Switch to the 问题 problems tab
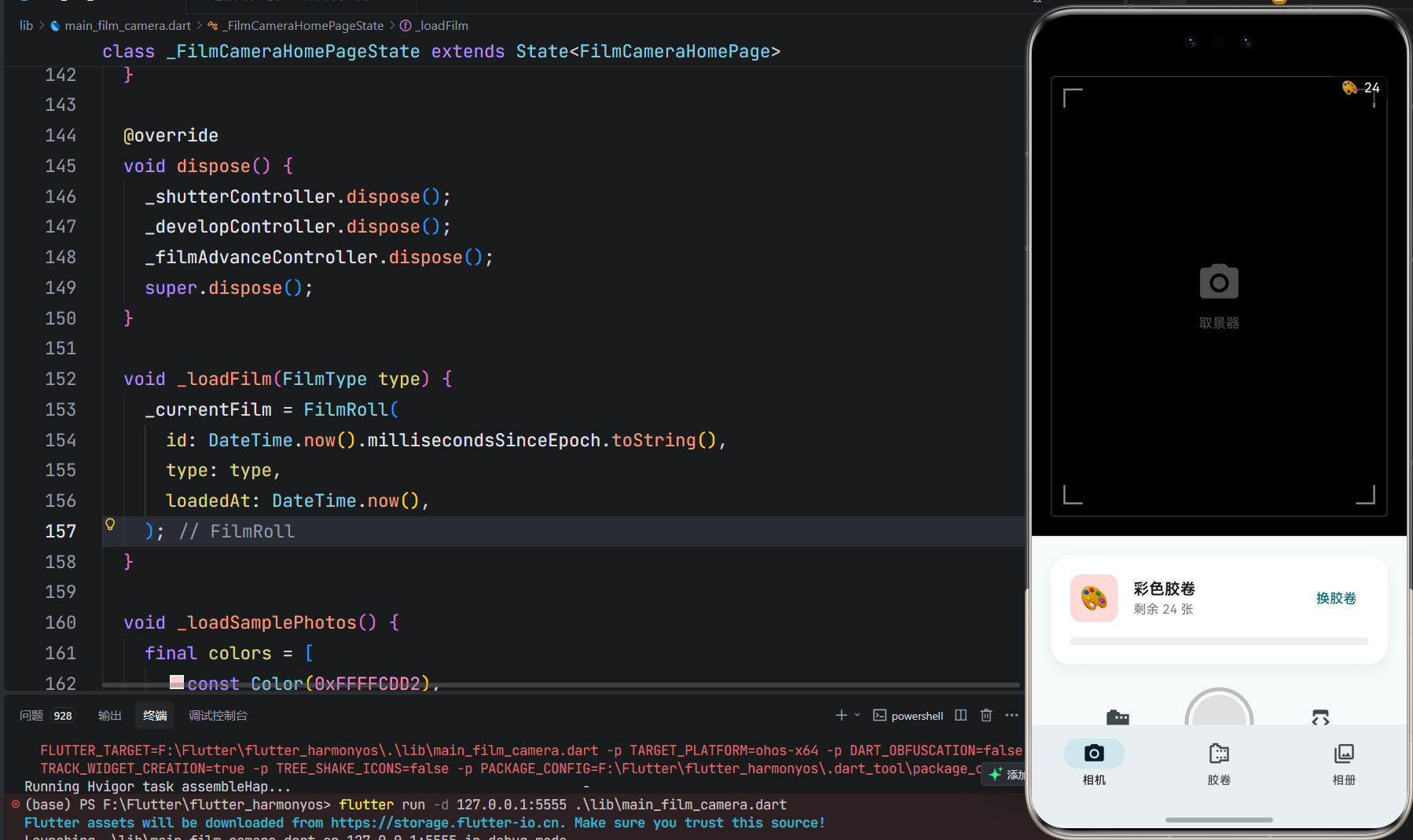 31,715
